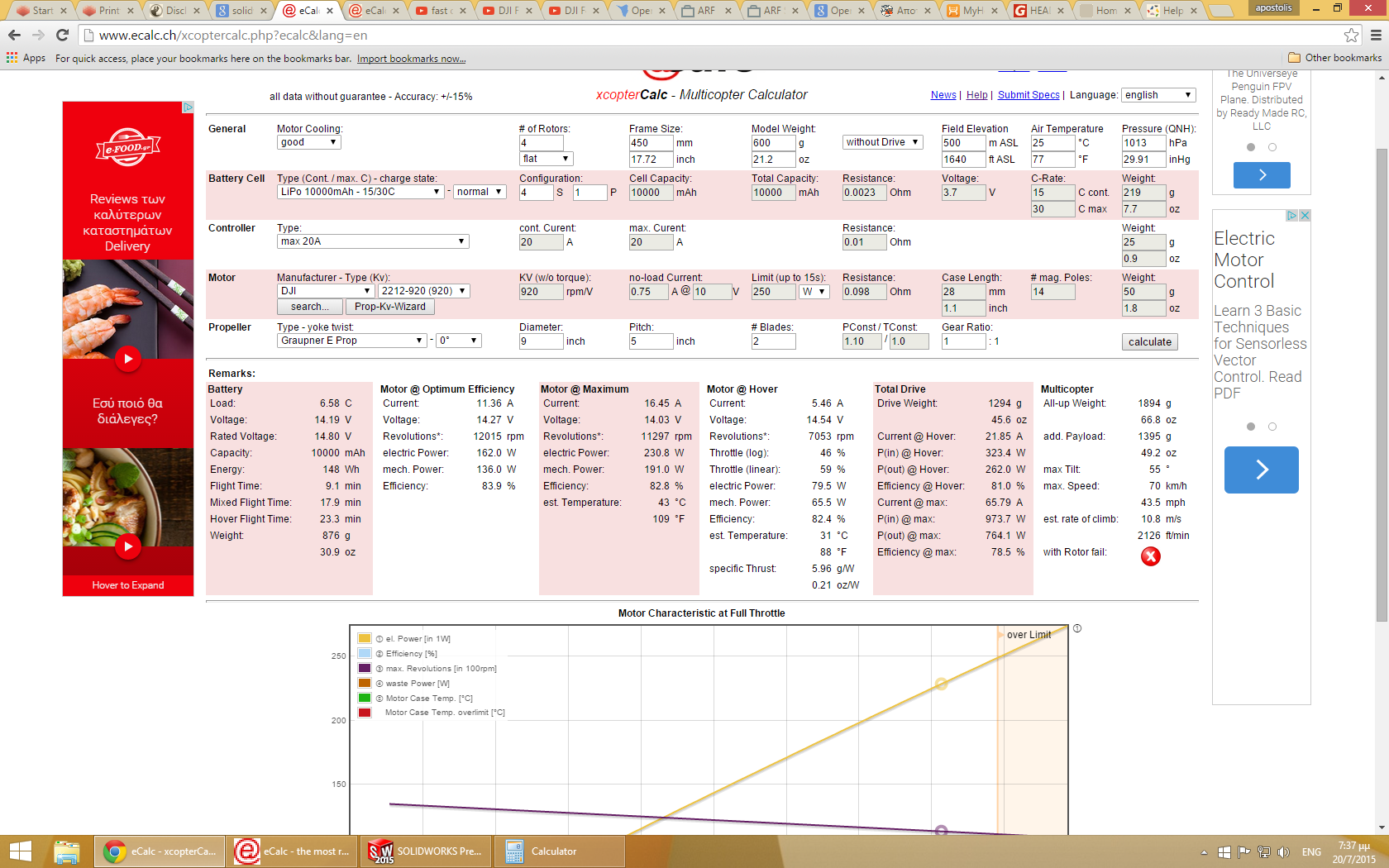Open the battery type LiPo dropdown
The image size is (1389, 868).
pos(360,192)
